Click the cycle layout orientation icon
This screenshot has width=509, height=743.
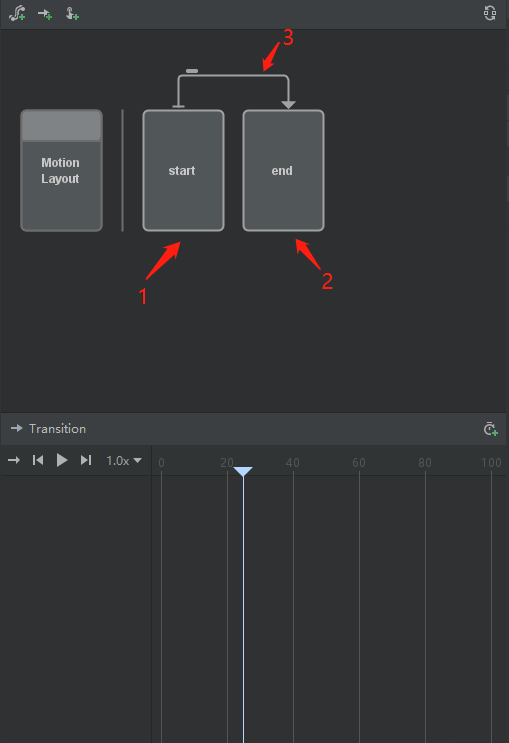pyautogui.click(x=490, y=13)
